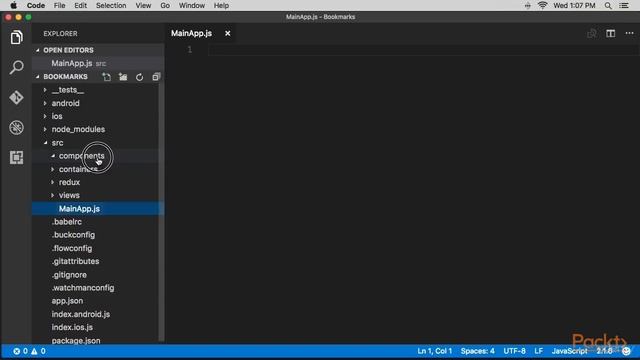Click the Wi-Fi status icon
Viewport: 640px width, 360px height.
coord(542,5)
